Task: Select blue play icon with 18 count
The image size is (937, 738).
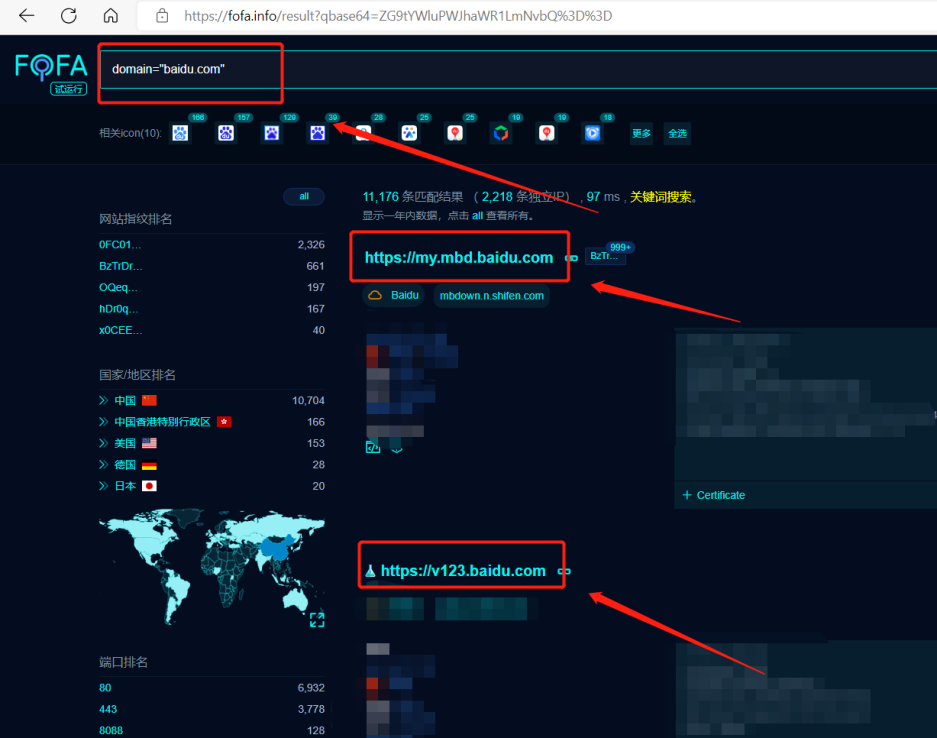Action: [592, 133]
